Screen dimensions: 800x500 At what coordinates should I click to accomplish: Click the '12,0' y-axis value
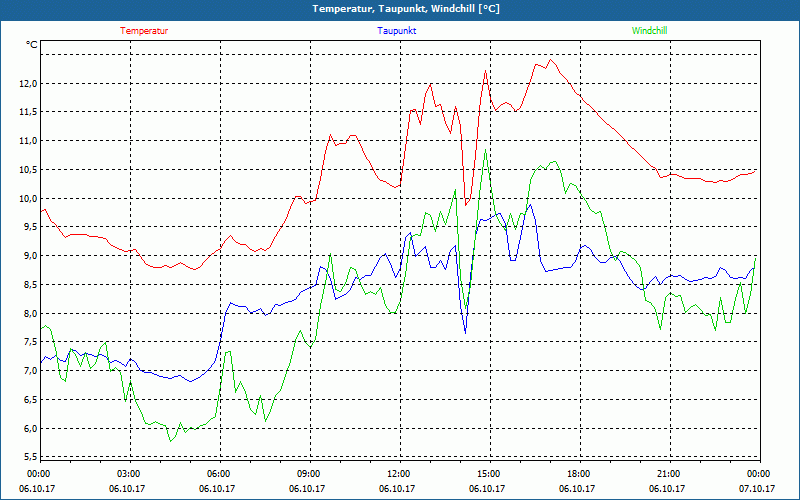[27, 83]
